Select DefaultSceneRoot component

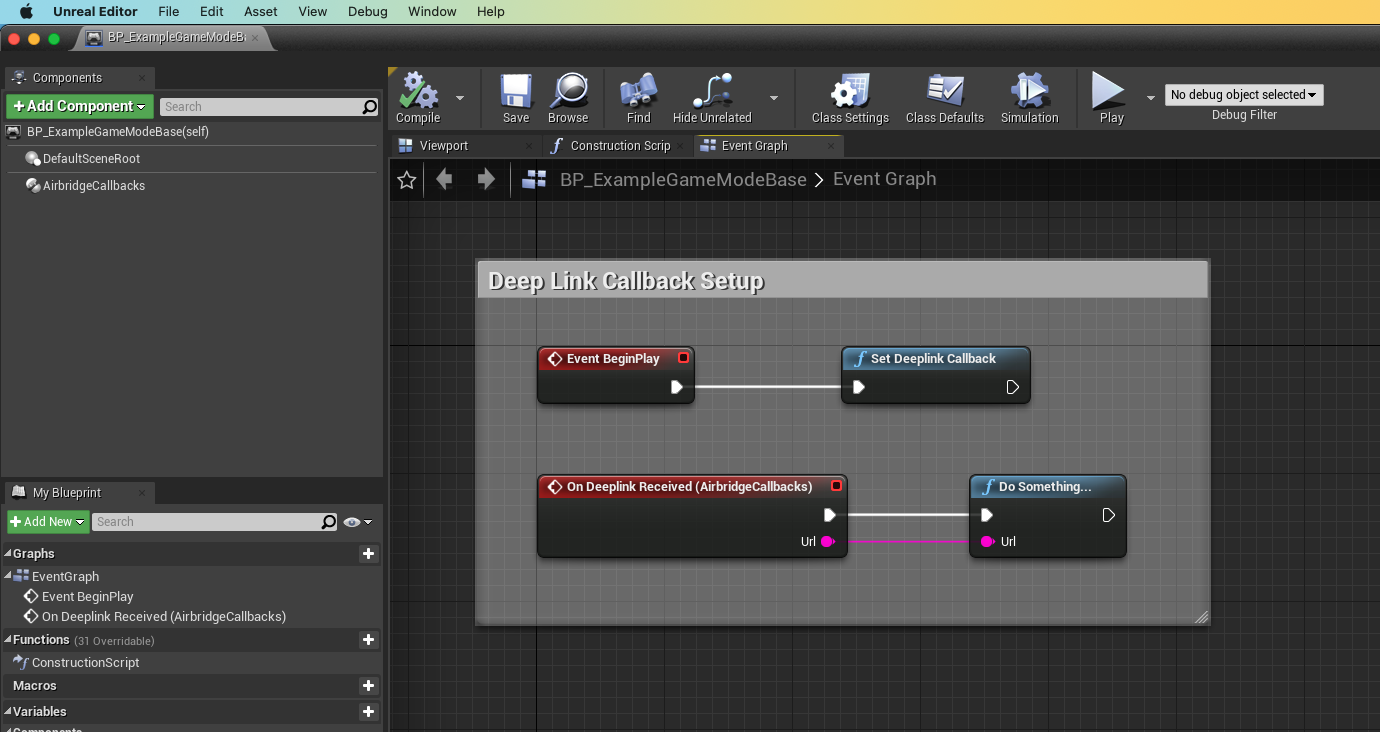tap(91, 159)
